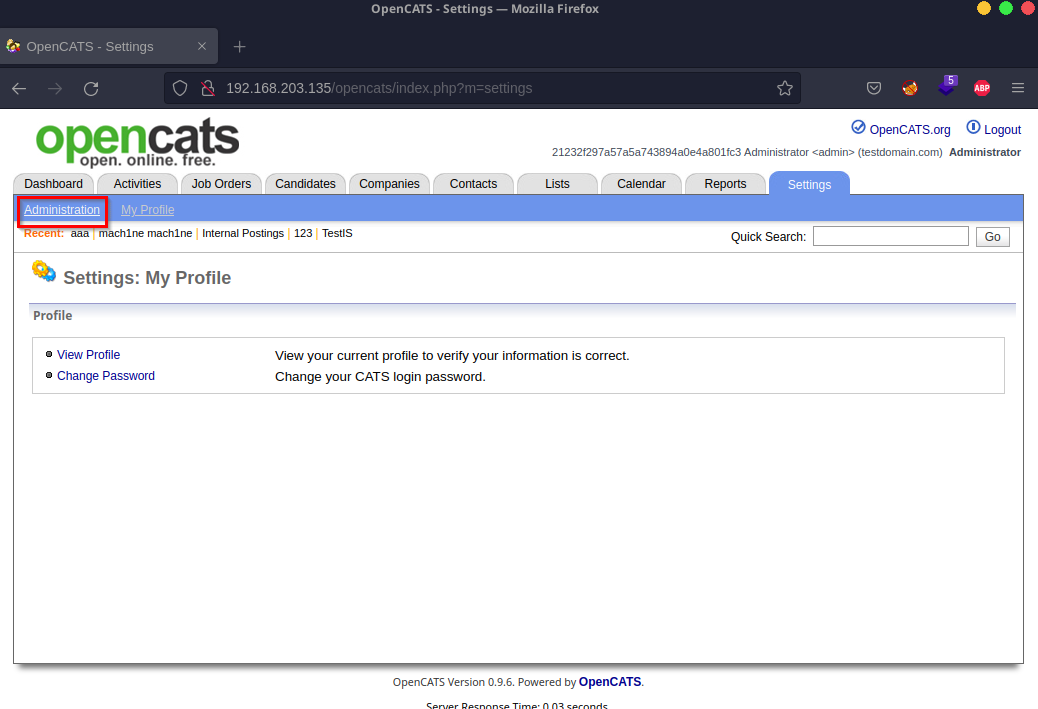The width and height of the screenshot is (1038, 709).
Task: Go to the Calendar tab
Action: pos(641,184)
